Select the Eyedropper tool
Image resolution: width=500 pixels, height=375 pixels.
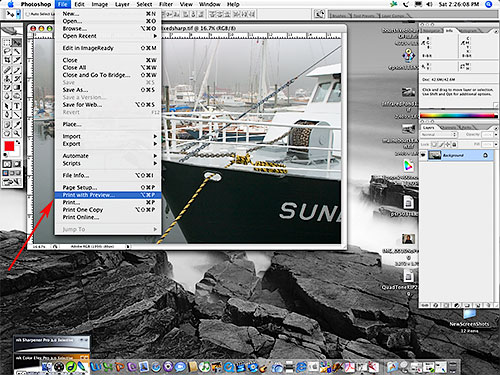[17, 125]
